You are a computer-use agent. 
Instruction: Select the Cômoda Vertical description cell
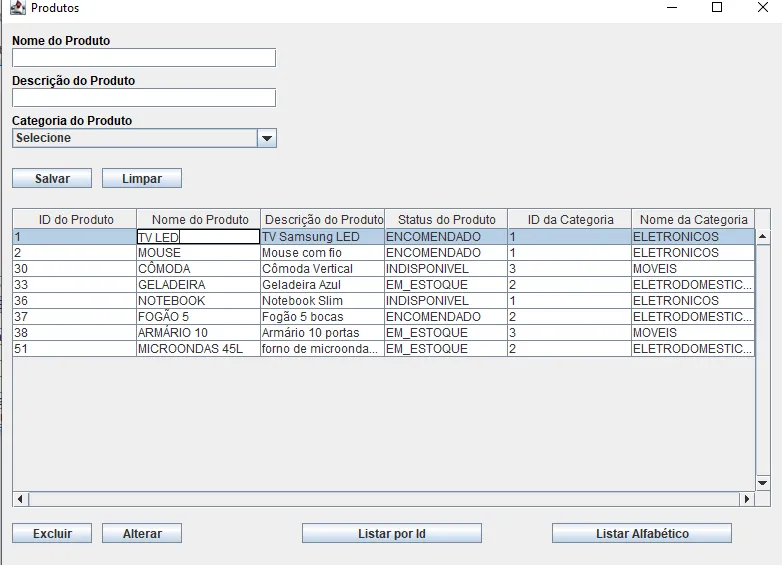(322, 269)
